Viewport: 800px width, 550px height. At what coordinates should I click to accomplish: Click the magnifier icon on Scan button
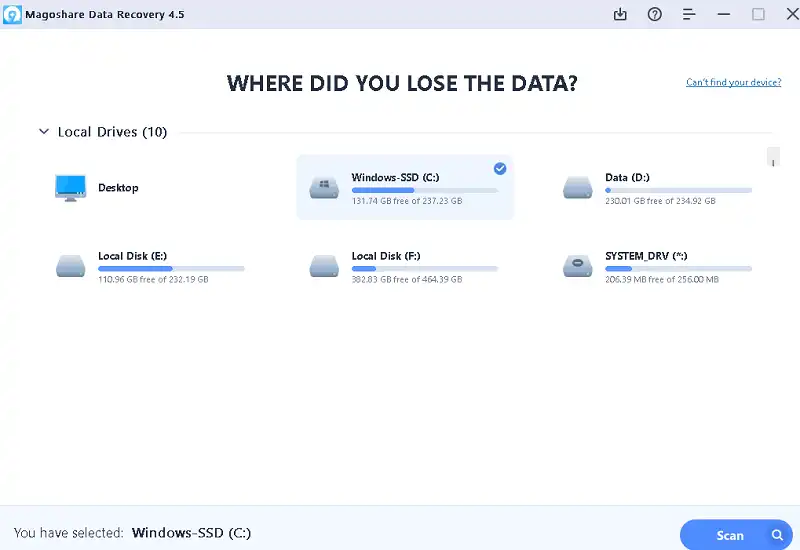[777, 535]
